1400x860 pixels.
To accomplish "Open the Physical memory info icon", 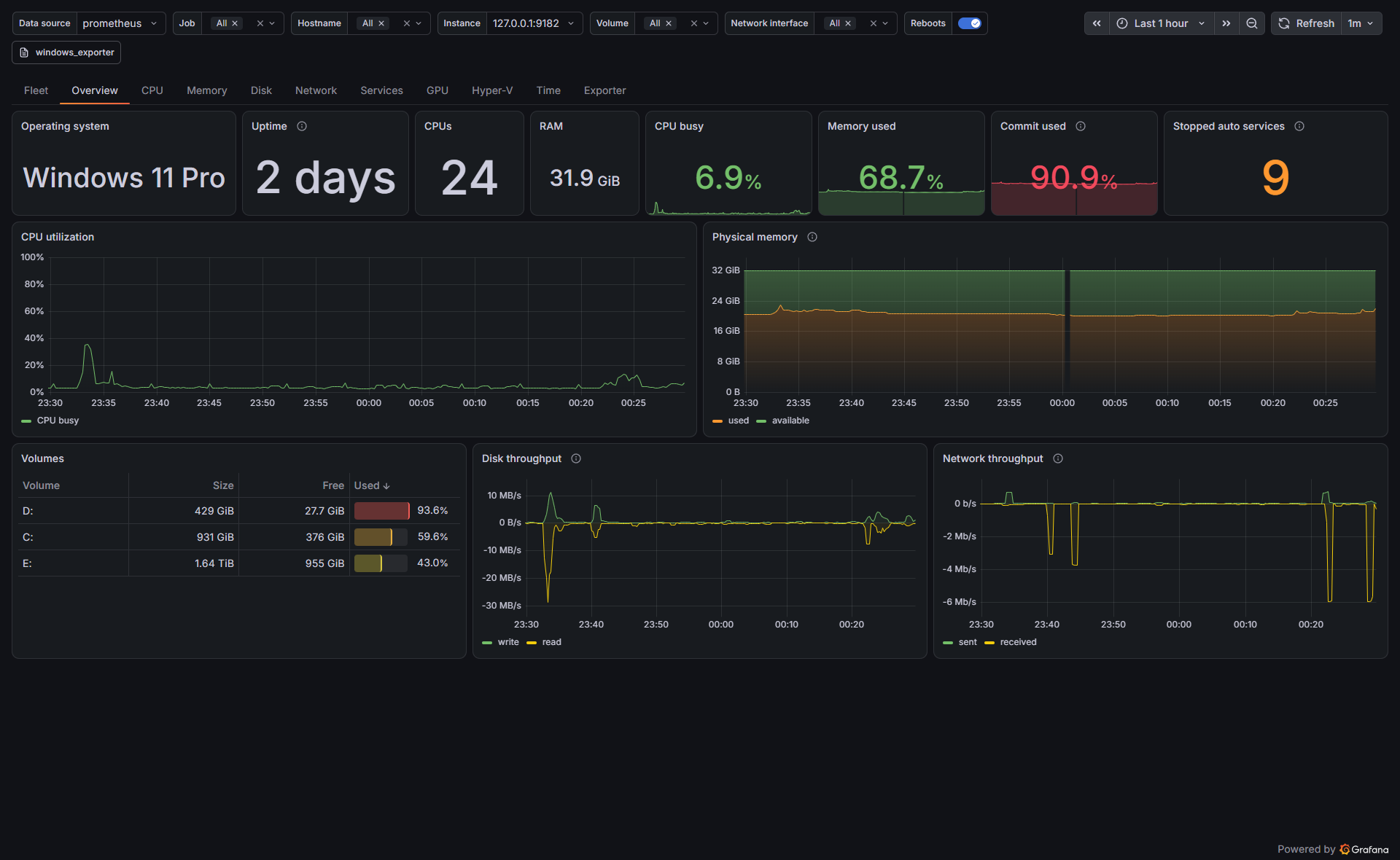I will coord(812,237).
